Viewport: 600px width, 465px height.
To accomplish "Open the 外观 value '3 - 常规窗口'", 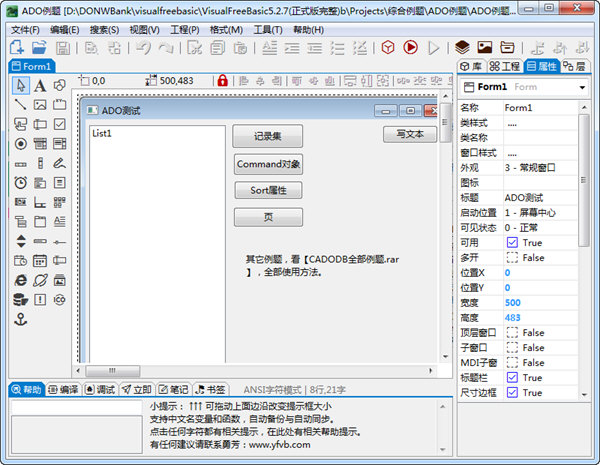I will [540, 168].
